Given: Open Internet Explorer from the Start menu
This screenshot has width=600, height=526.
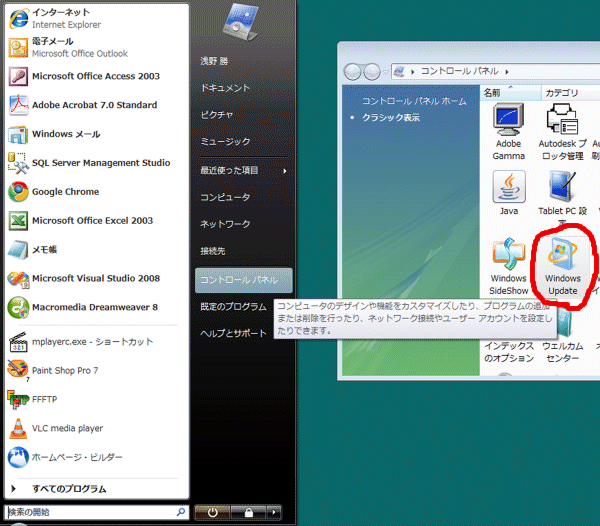Looking at the screenshot, I should (x=97, y=18).
